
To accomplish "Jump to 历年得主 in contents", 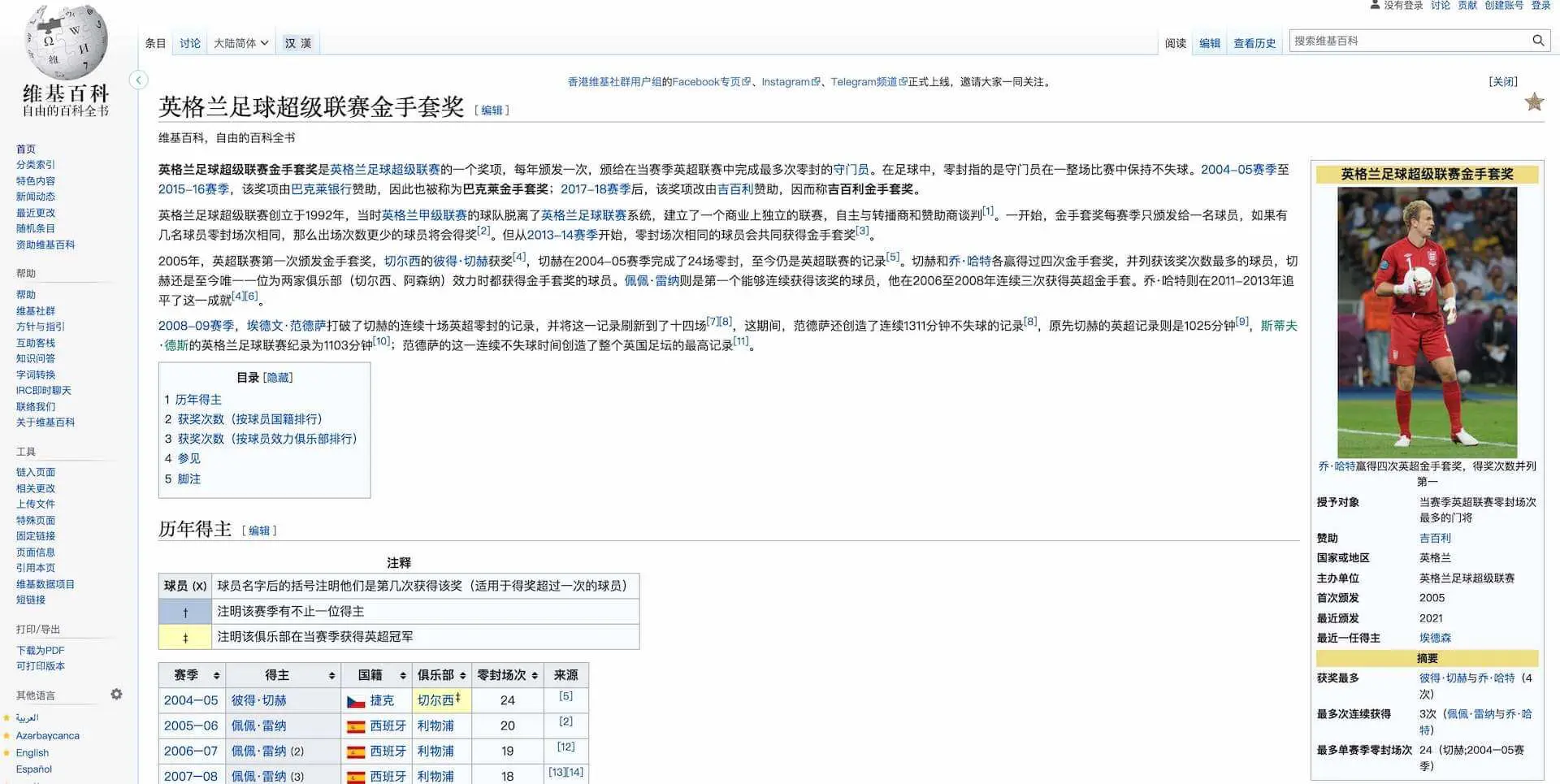I will 198,399.
